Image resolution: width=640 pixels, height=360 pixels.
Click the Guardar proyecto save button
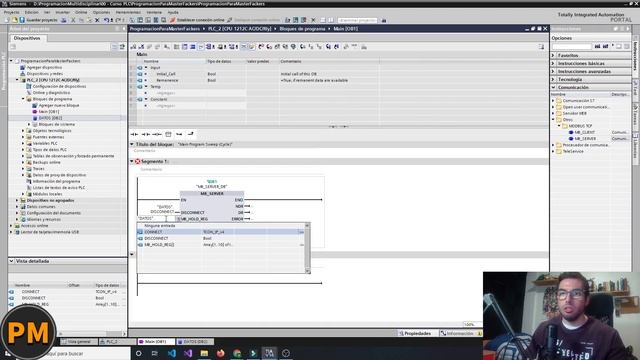coord(39,20)
